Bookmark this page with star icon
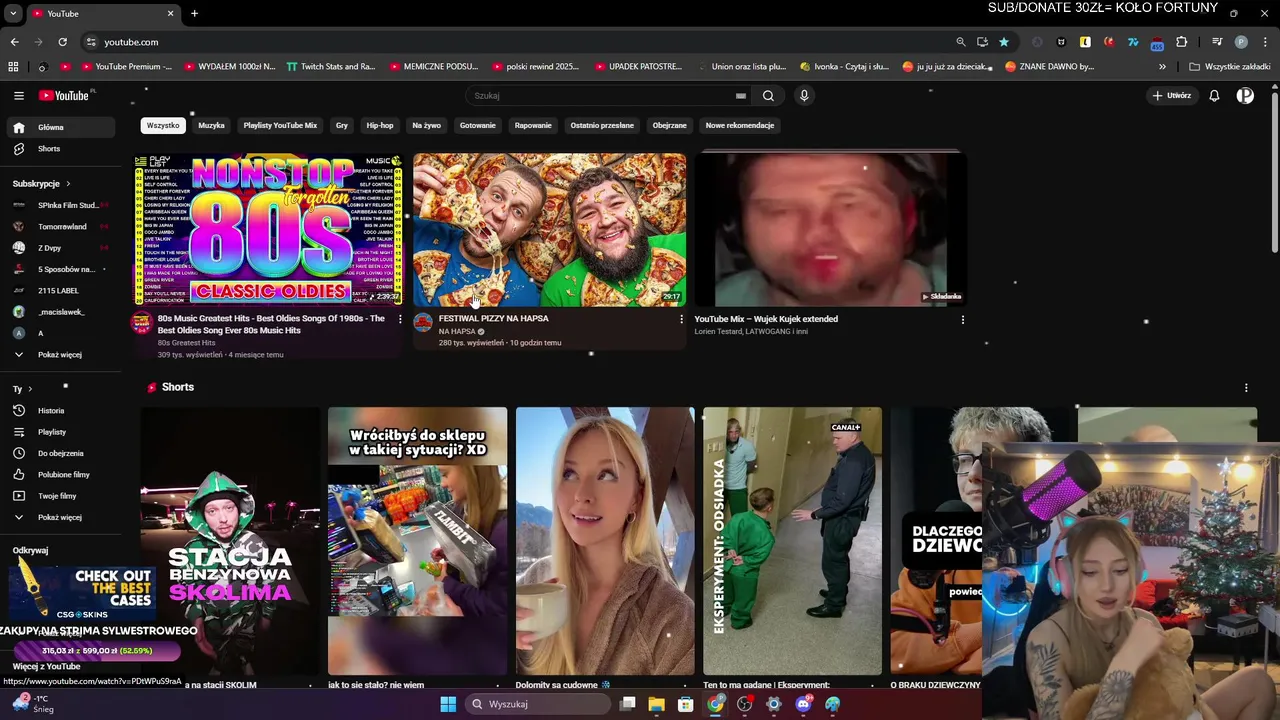Image resolution: width=1280 pixels, height=720 pixels. point(1003,42)
